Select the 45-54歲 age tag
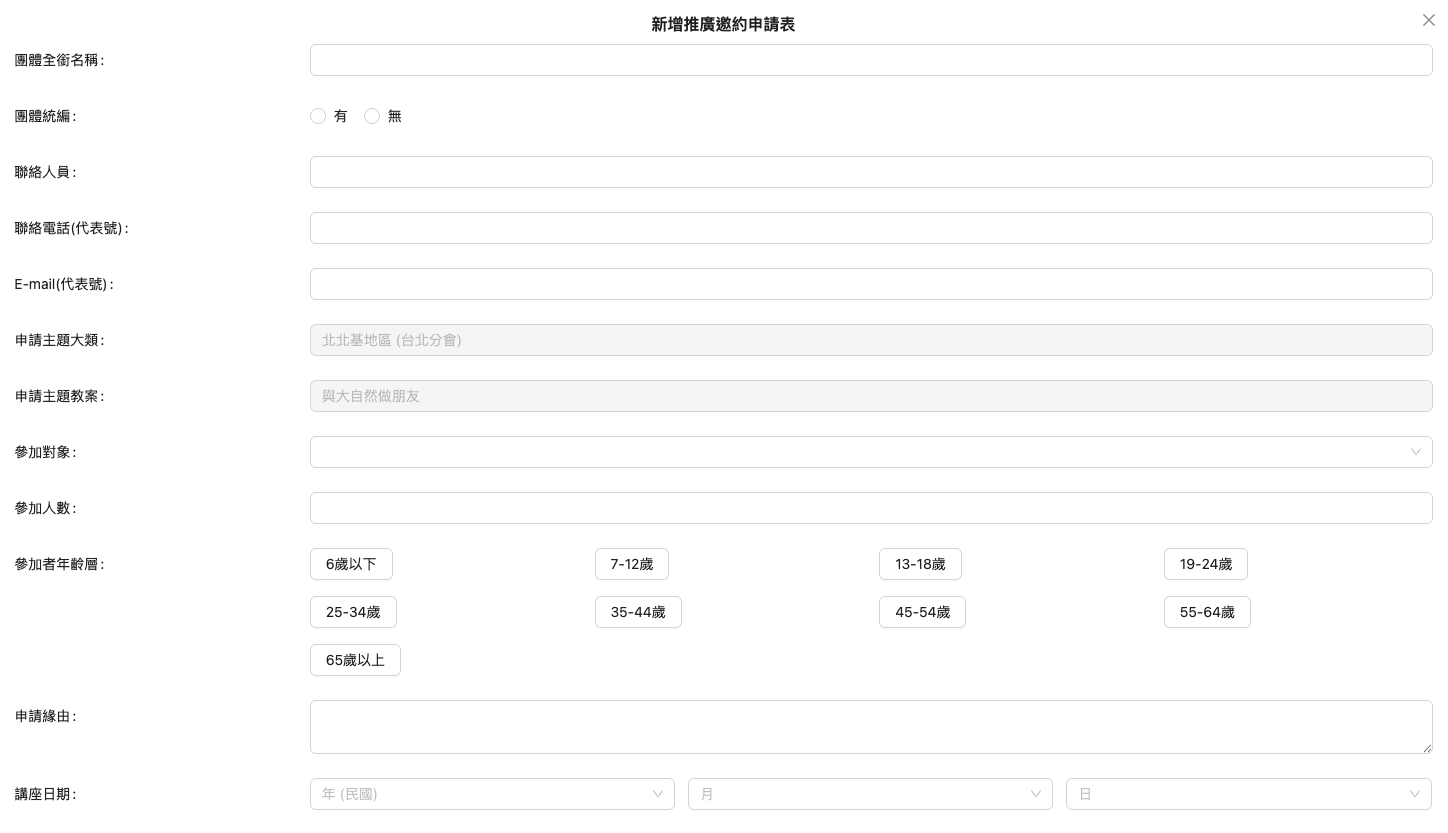The height and width of the screenshot is (833, 1448). click(922, 612)
